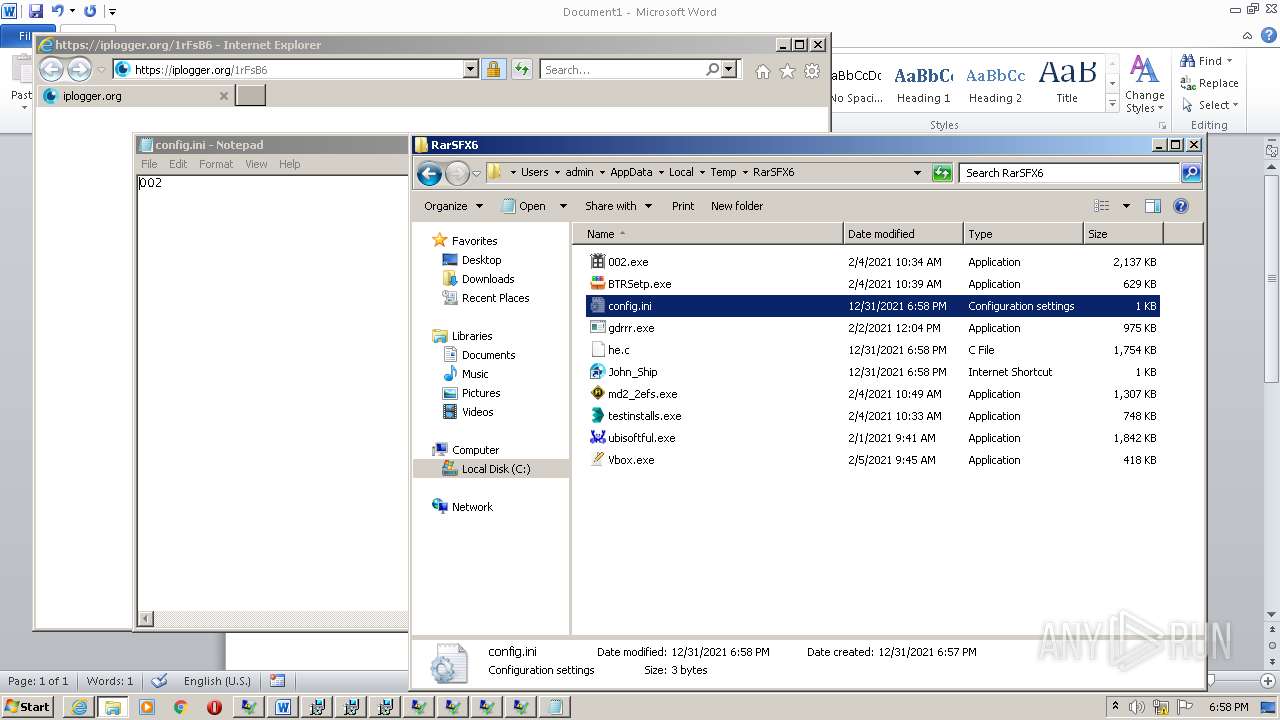Select Vbox.exe application
The height and width of the screenshot is (720, 1280).
631,460
